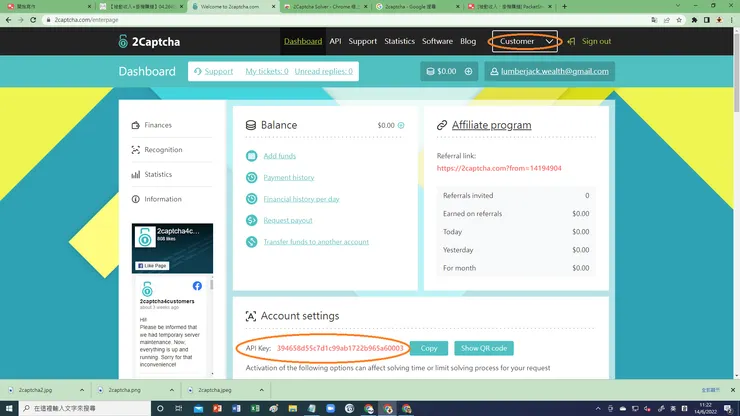Open the Chrome extensions puzzle icon
Viewport: 740px width, 416px height.
click(694, 20)
